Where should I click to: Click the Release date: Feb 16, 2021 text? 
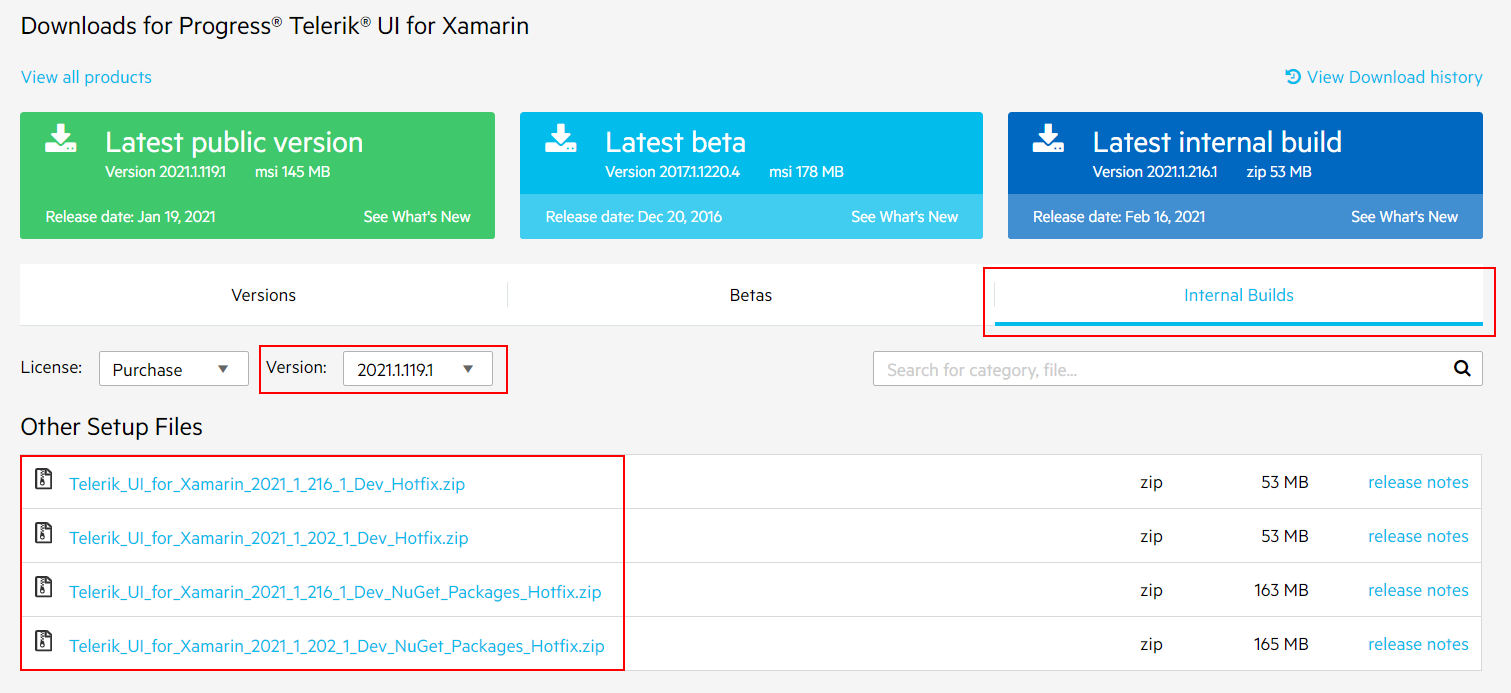click(1119, 216)
